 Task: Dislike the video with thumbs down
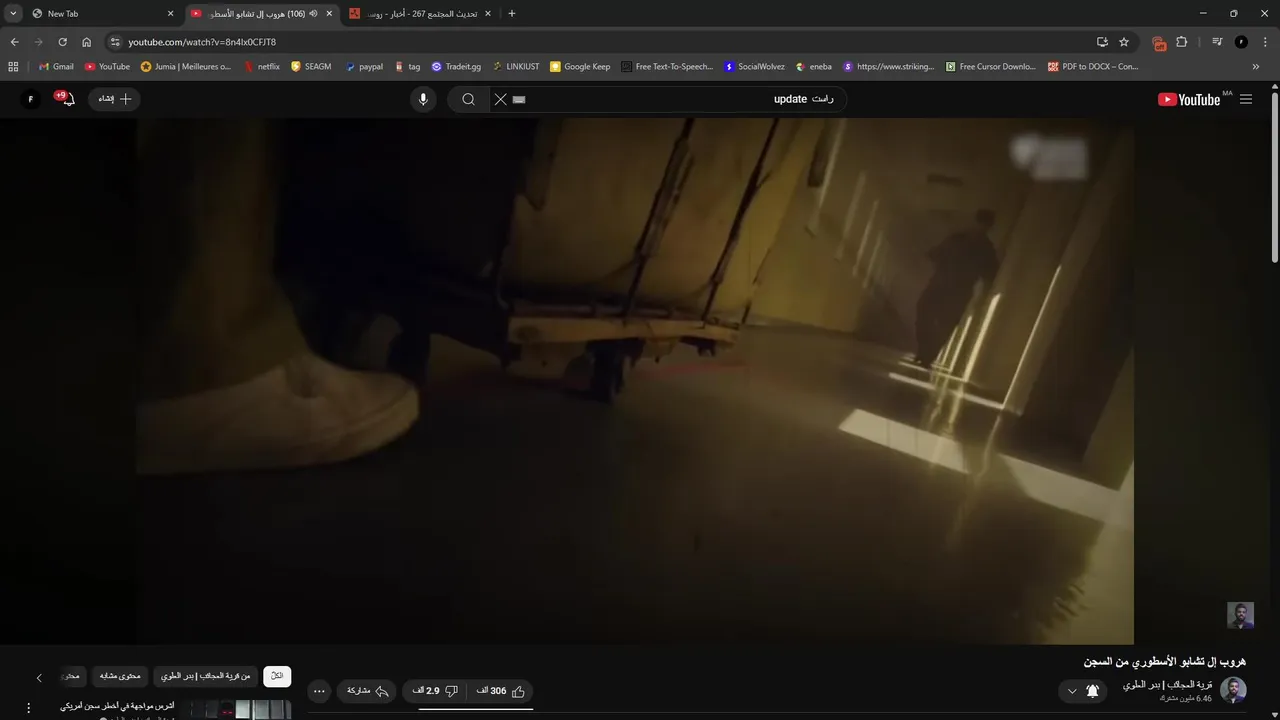(x=436, y=691)
